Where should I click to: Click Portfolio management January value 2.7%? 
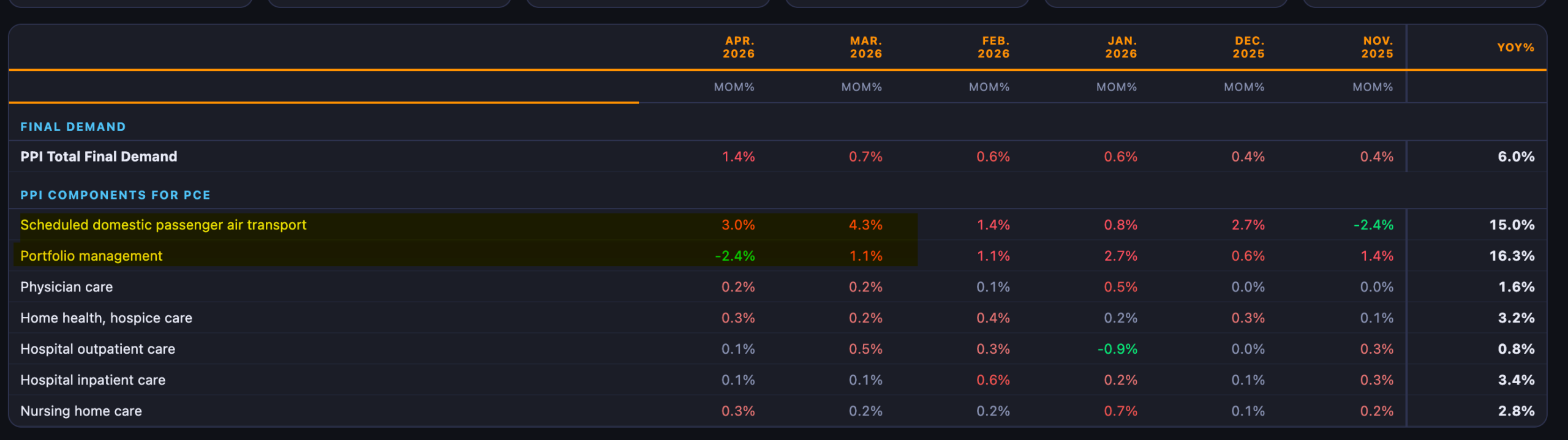pyautogui.click(x=1121, y=256)
